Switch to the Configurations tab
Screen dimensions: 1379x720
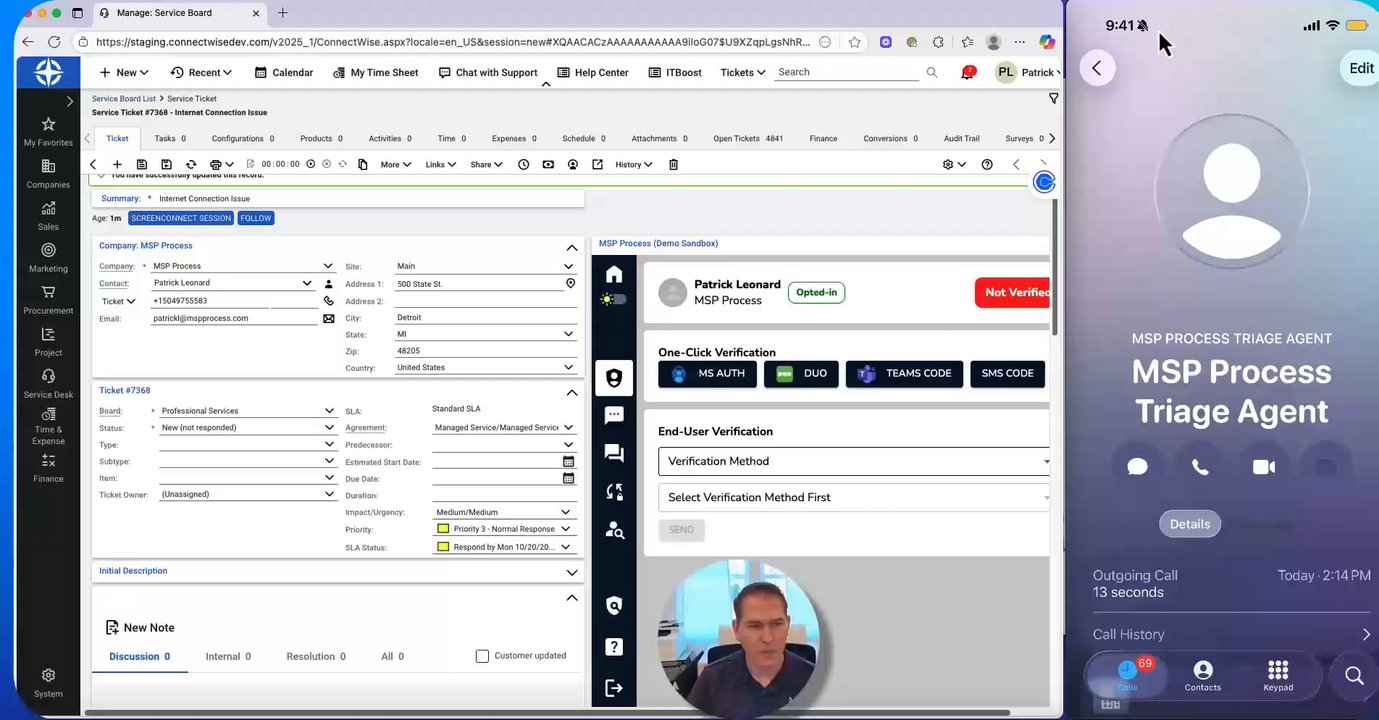click(242, 139)
